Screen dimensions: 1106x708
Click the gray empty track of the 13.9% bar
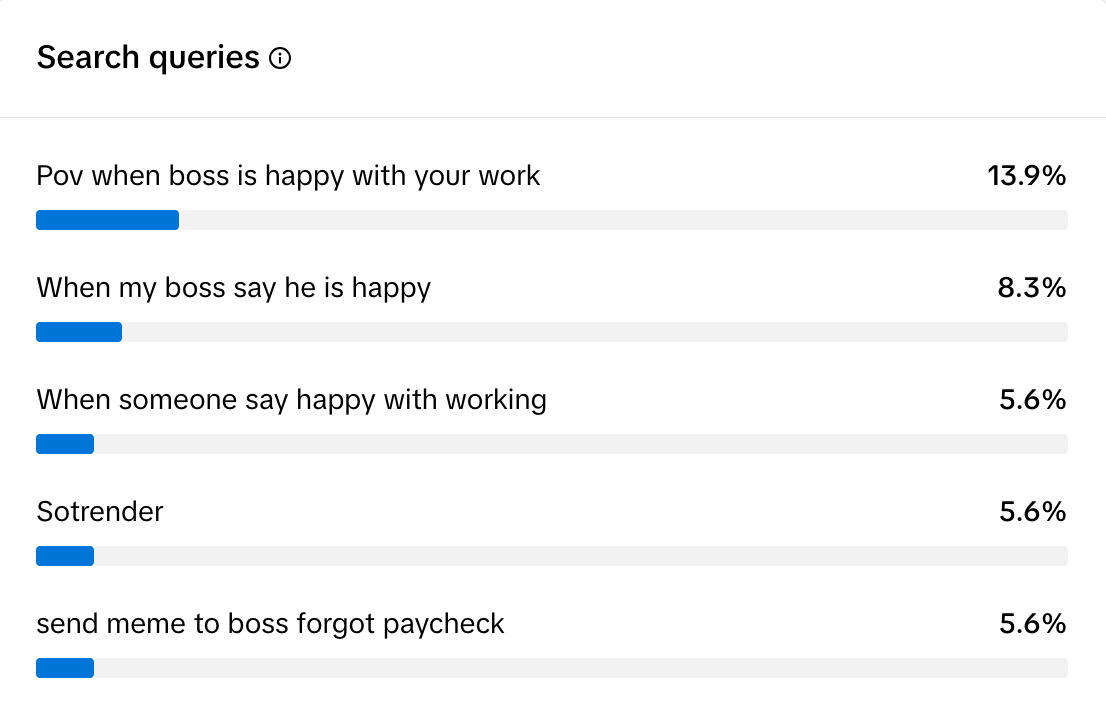coord(622,220)
